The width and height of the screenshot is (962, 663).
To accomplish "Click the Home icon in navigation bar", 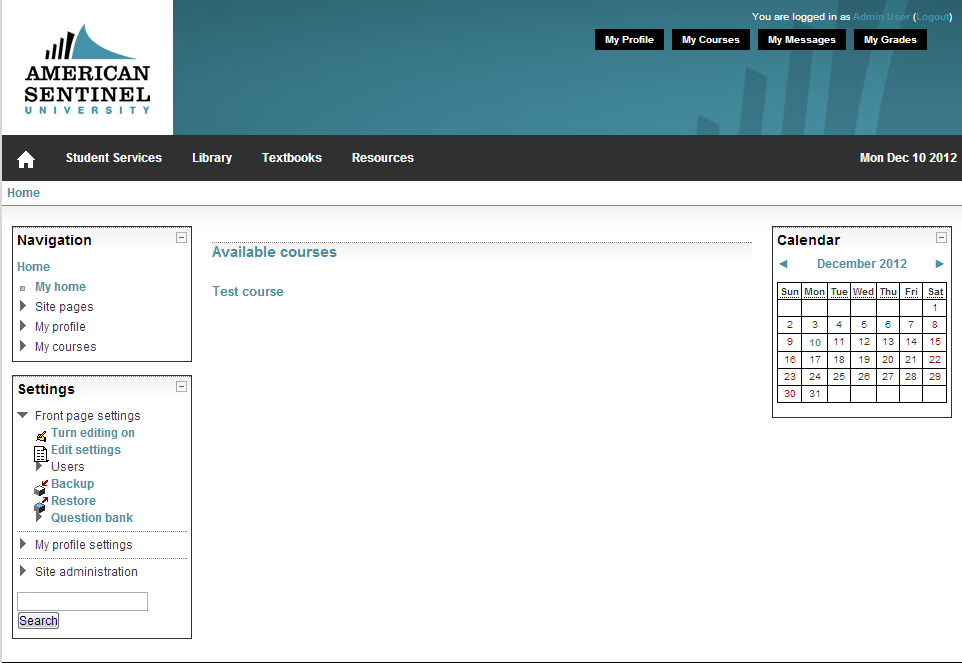I will (26, 159).
